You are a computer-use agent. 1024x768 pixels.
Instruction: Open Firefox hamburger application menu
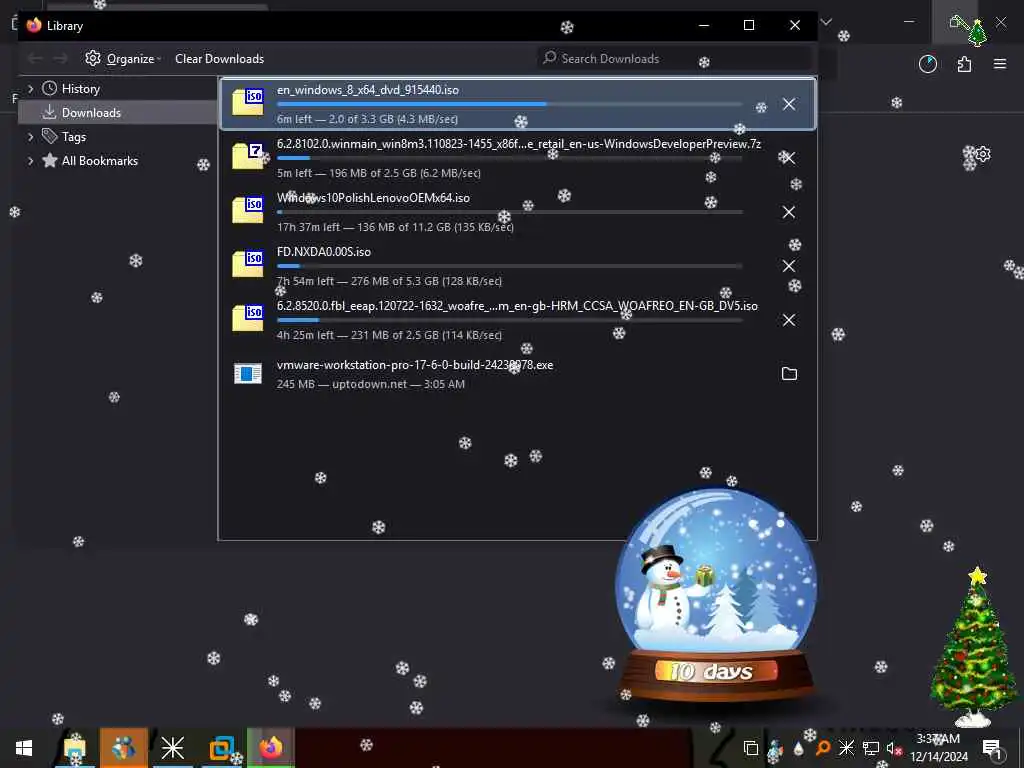1000,63
